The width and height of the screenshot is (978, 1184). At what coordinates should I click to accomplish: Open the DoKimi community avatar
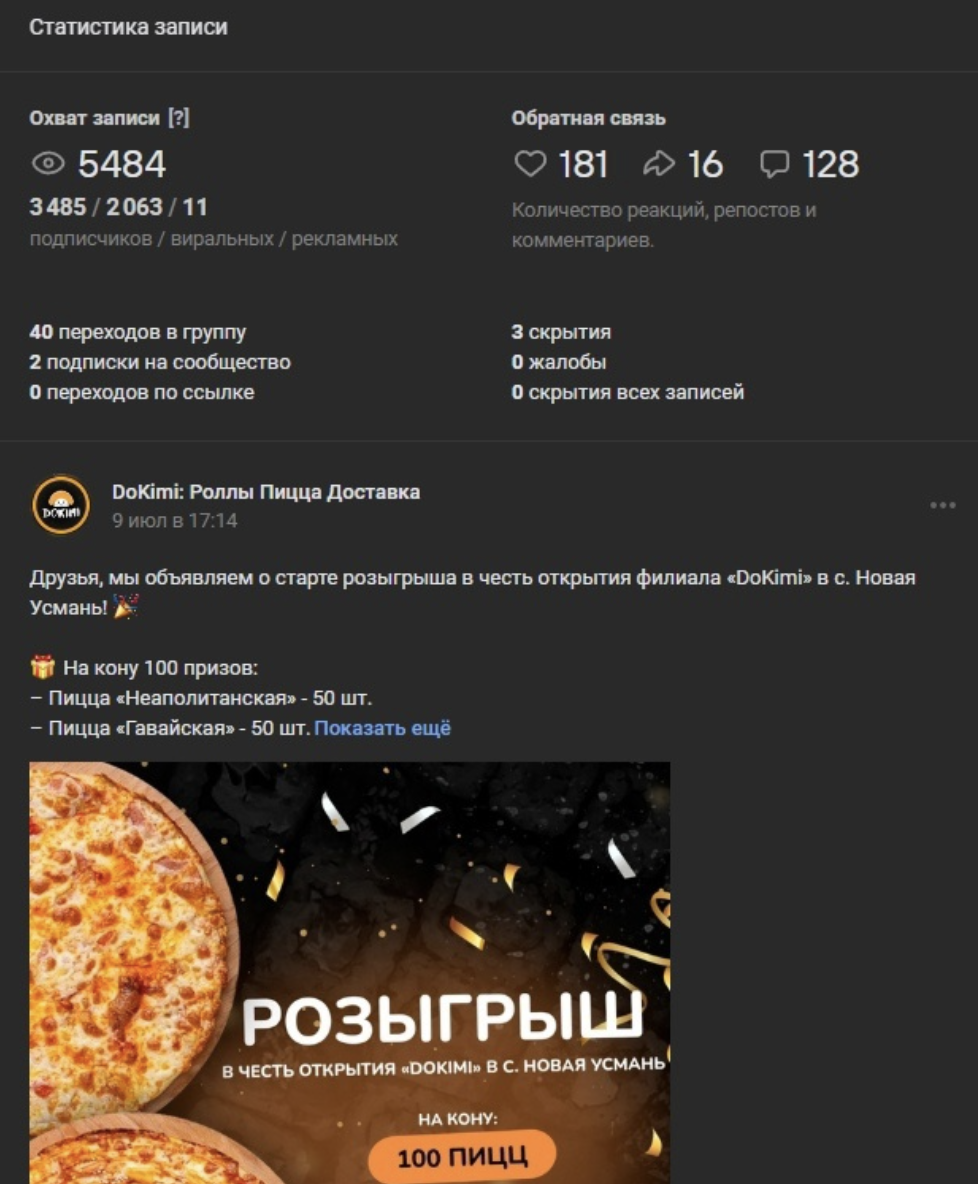click(x=60, y=504)
